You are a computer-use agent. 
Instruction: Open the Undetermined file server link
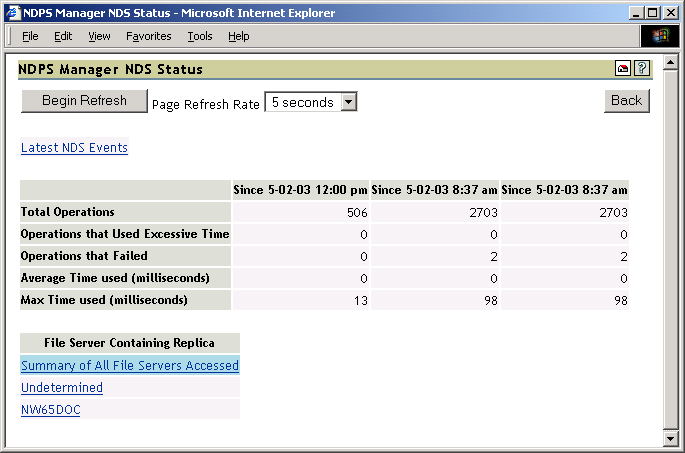(x=62, y=388)
